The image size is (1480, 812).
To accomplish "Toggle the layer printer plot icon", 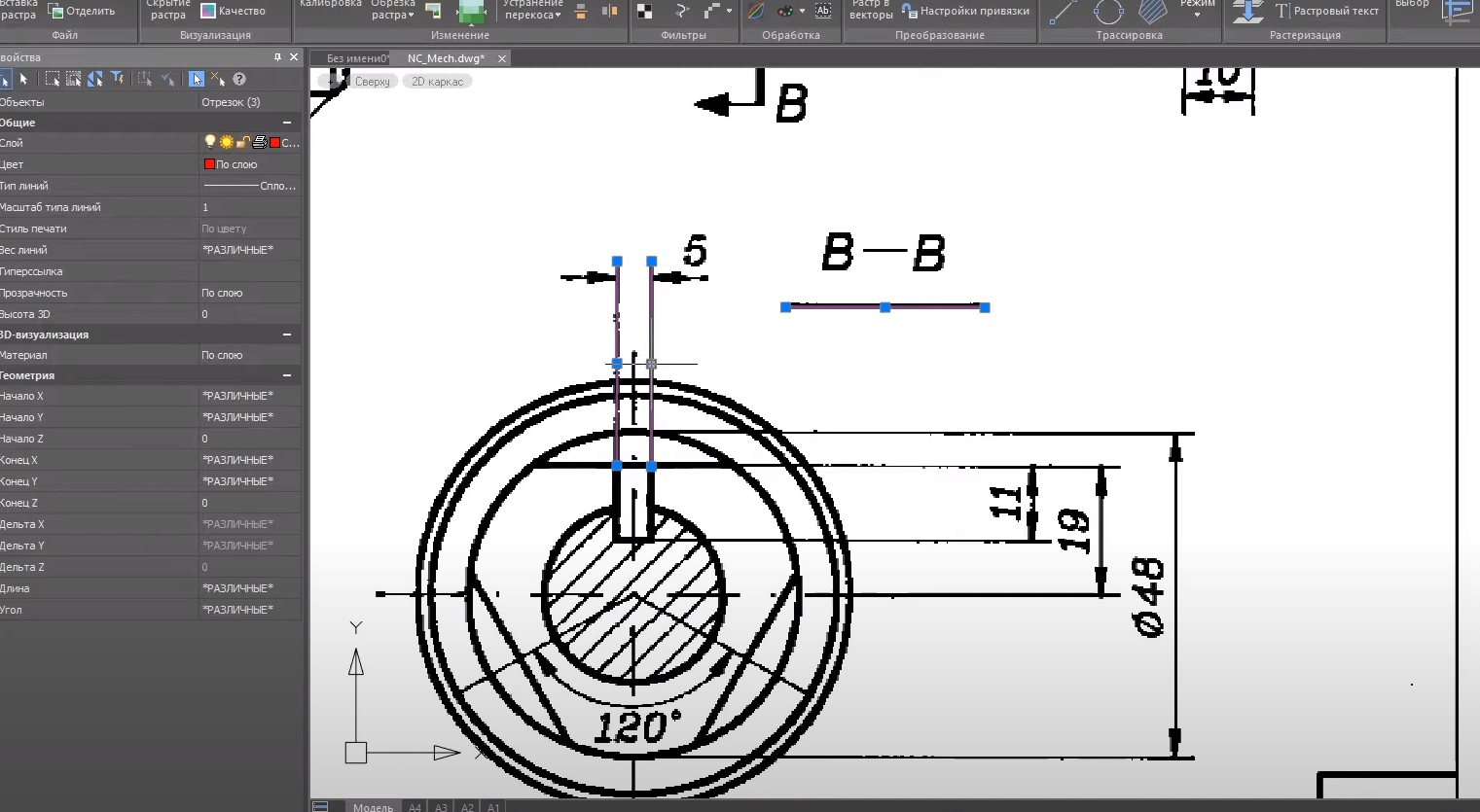I will click(260, 142).
